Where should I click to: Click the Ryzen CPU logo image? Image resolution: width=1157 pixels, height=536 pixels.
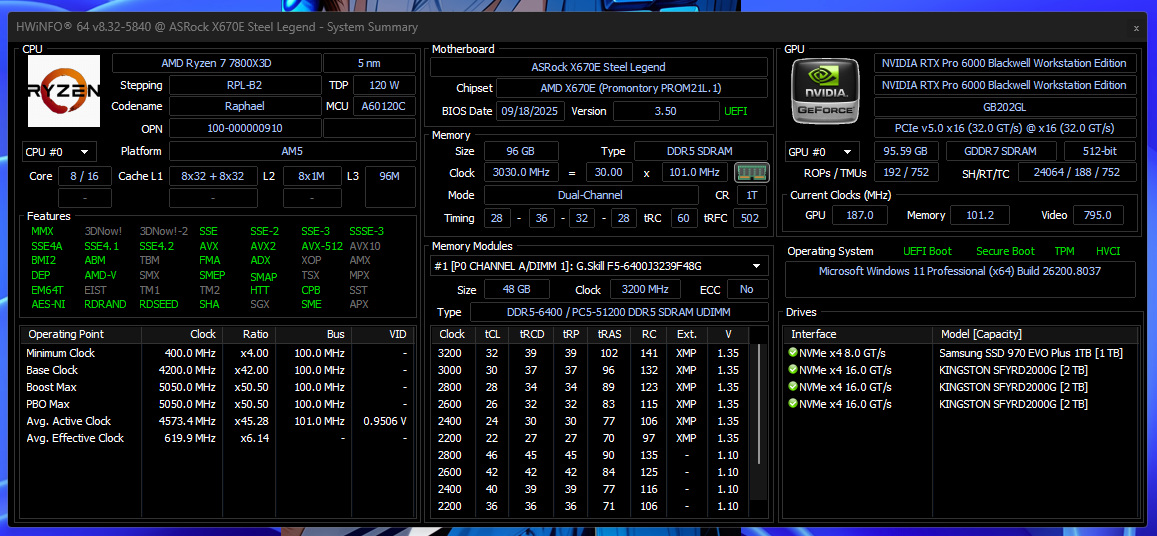pyautogui.click(x=64, y=91)
